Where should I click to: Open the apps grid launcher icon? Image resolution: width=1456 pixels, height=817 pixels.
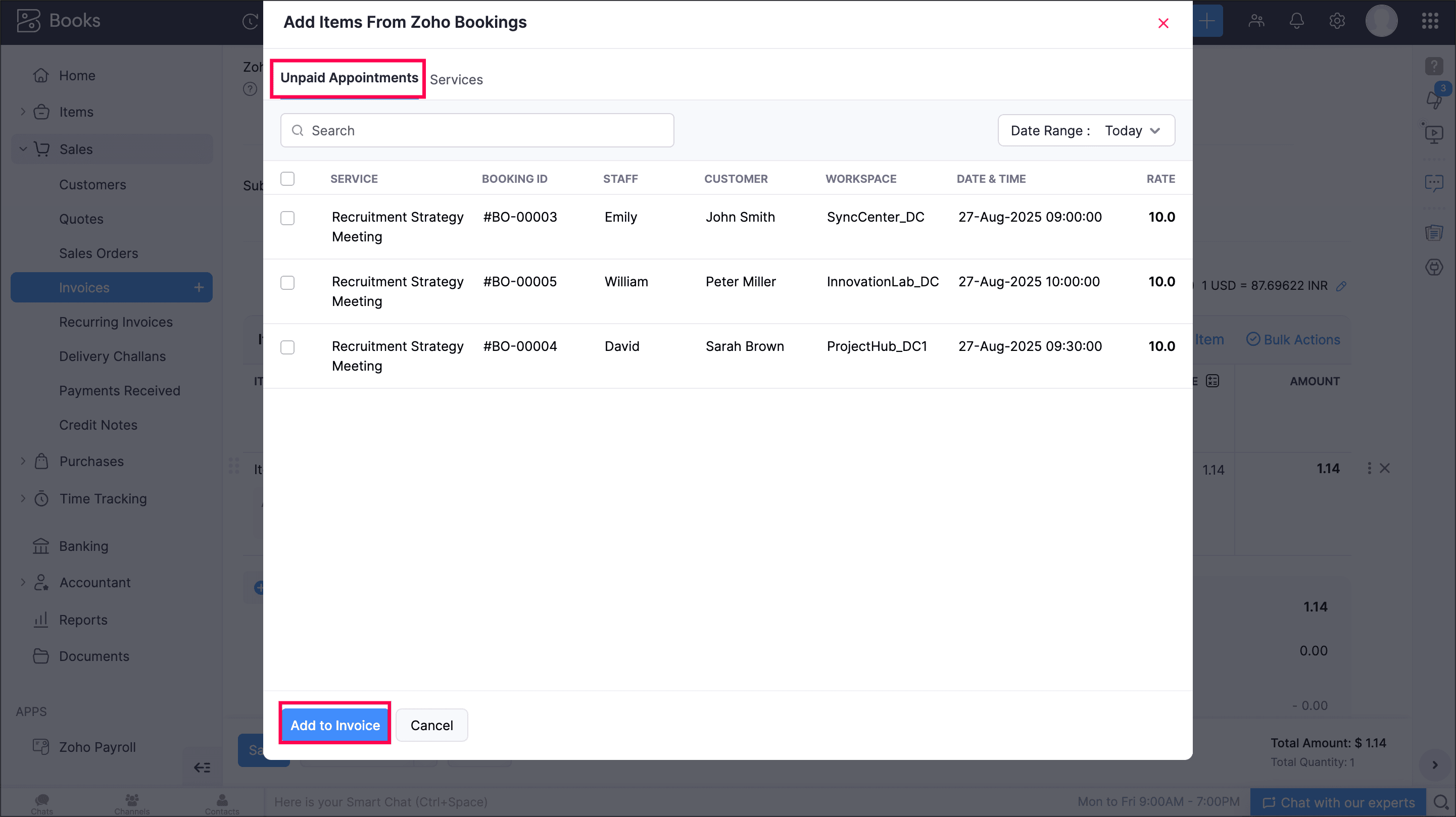pos(1429,22)
